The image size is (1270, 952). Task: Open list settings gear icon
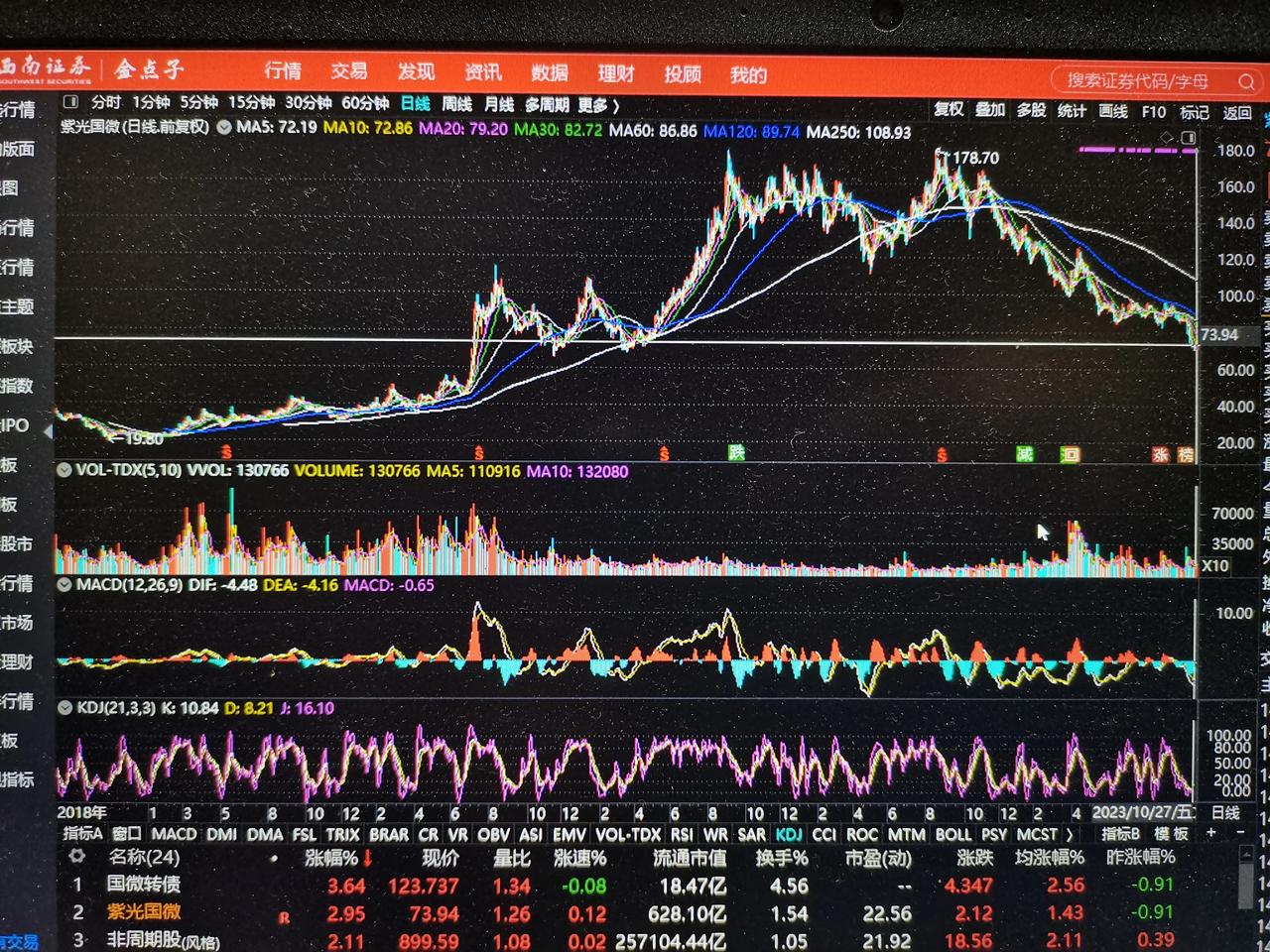pos(75,856)
